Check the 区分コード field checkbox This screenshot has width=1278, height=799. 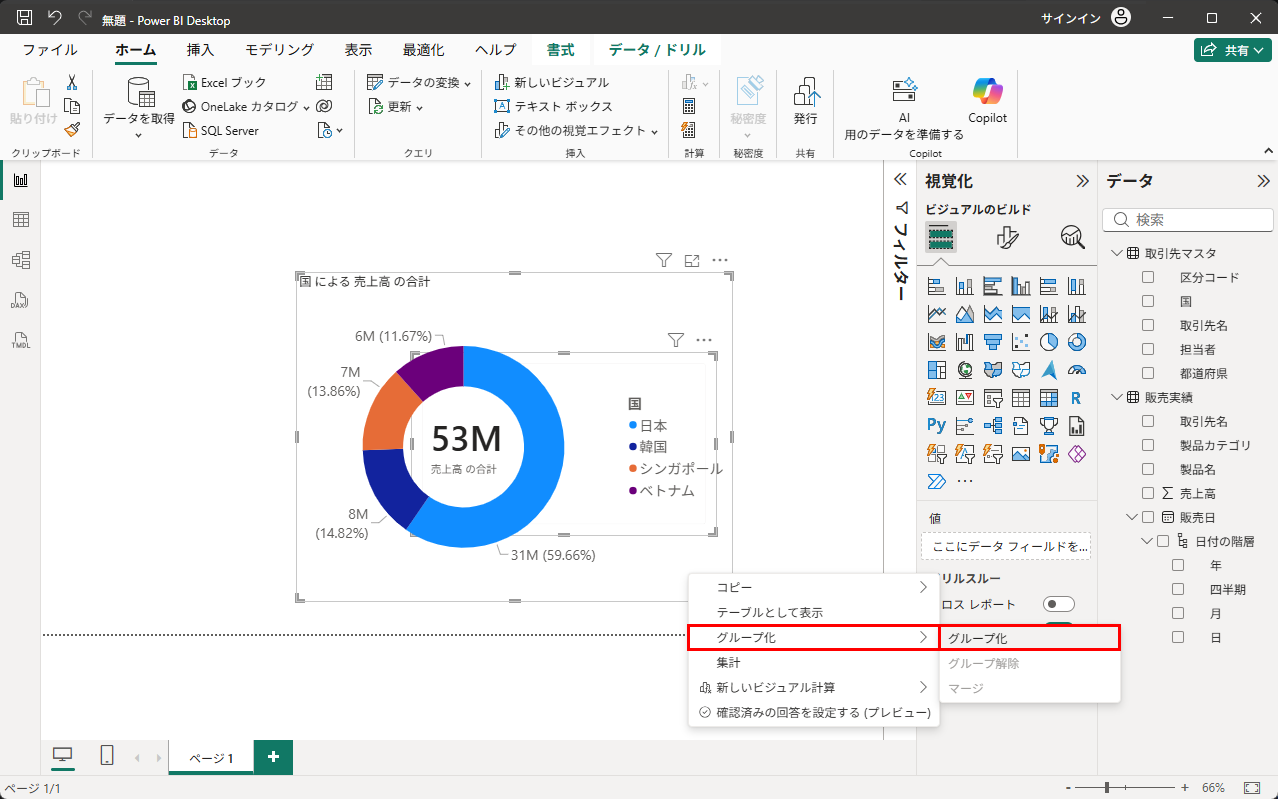pos(1148,277)
